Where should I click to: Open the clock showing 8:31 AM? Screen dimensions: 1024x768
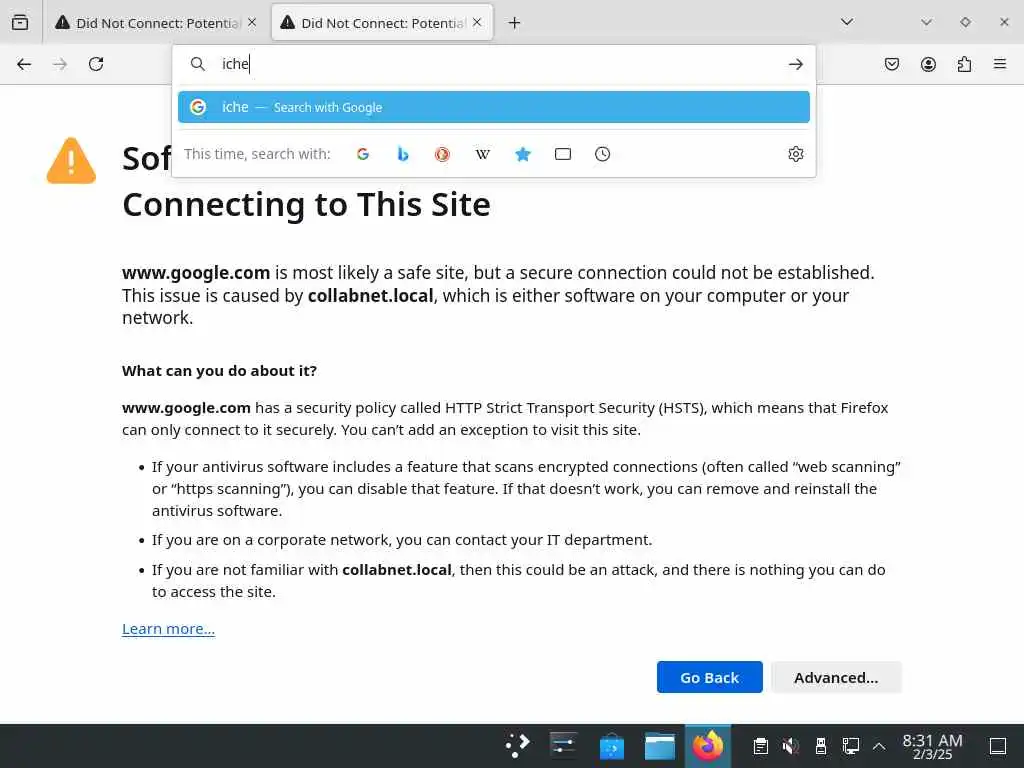point(932,746)
